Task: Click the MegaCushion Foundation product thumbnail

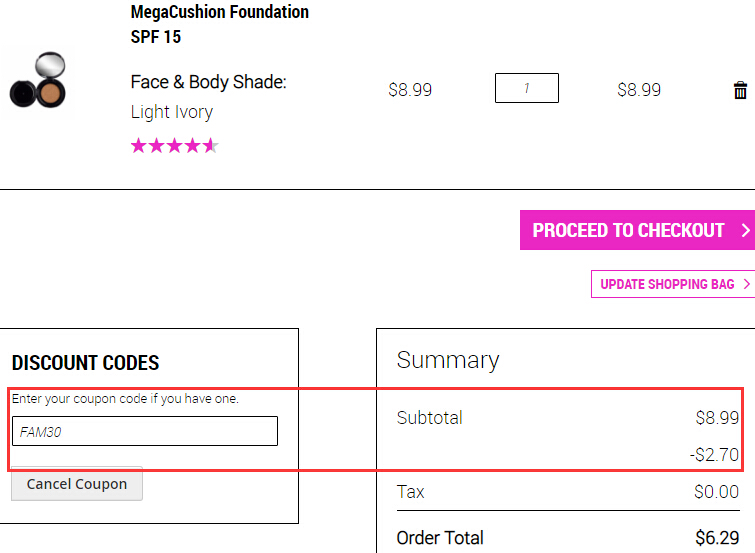Action: tap(38, 80)
